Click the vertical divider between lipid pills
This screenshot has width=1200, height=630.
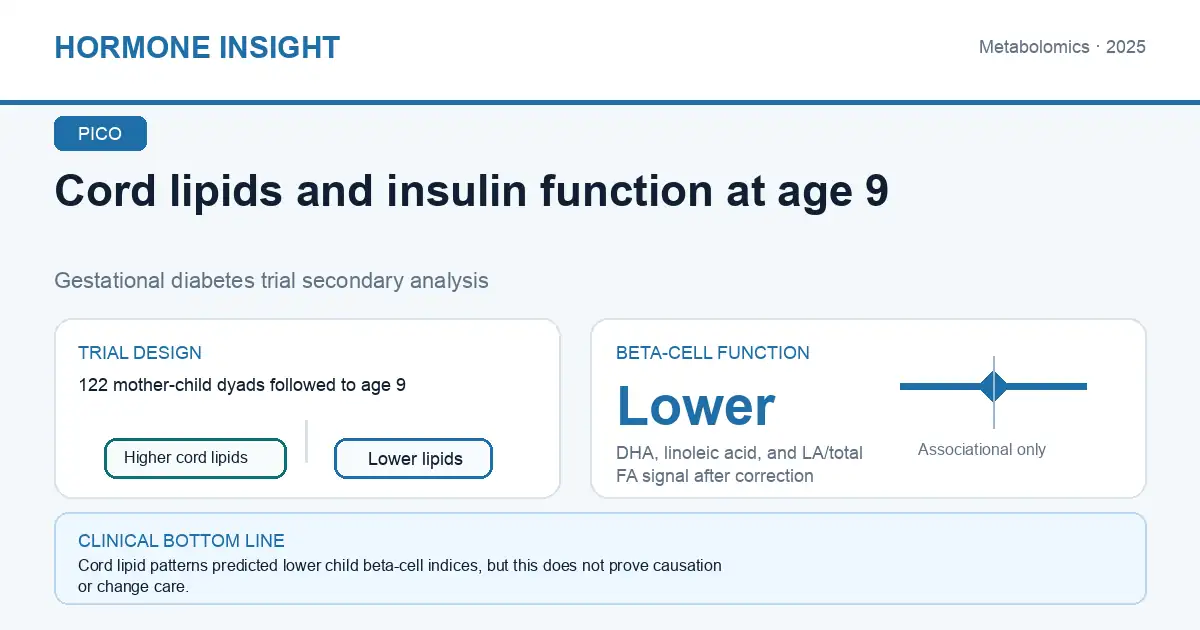click(307, 441)
